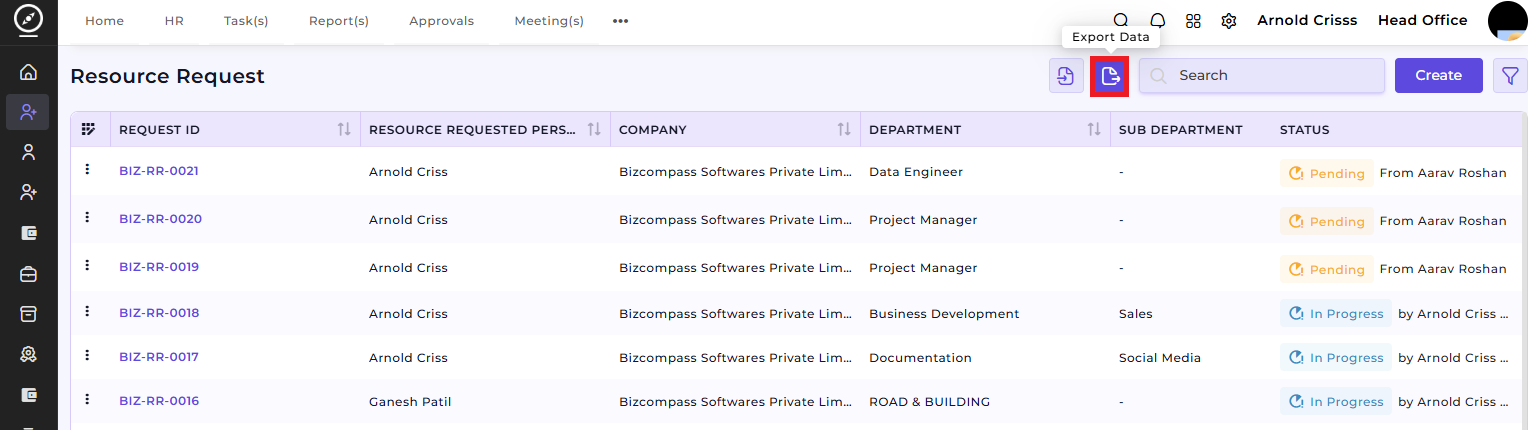Sort by Company column arrows

point(844,129)
